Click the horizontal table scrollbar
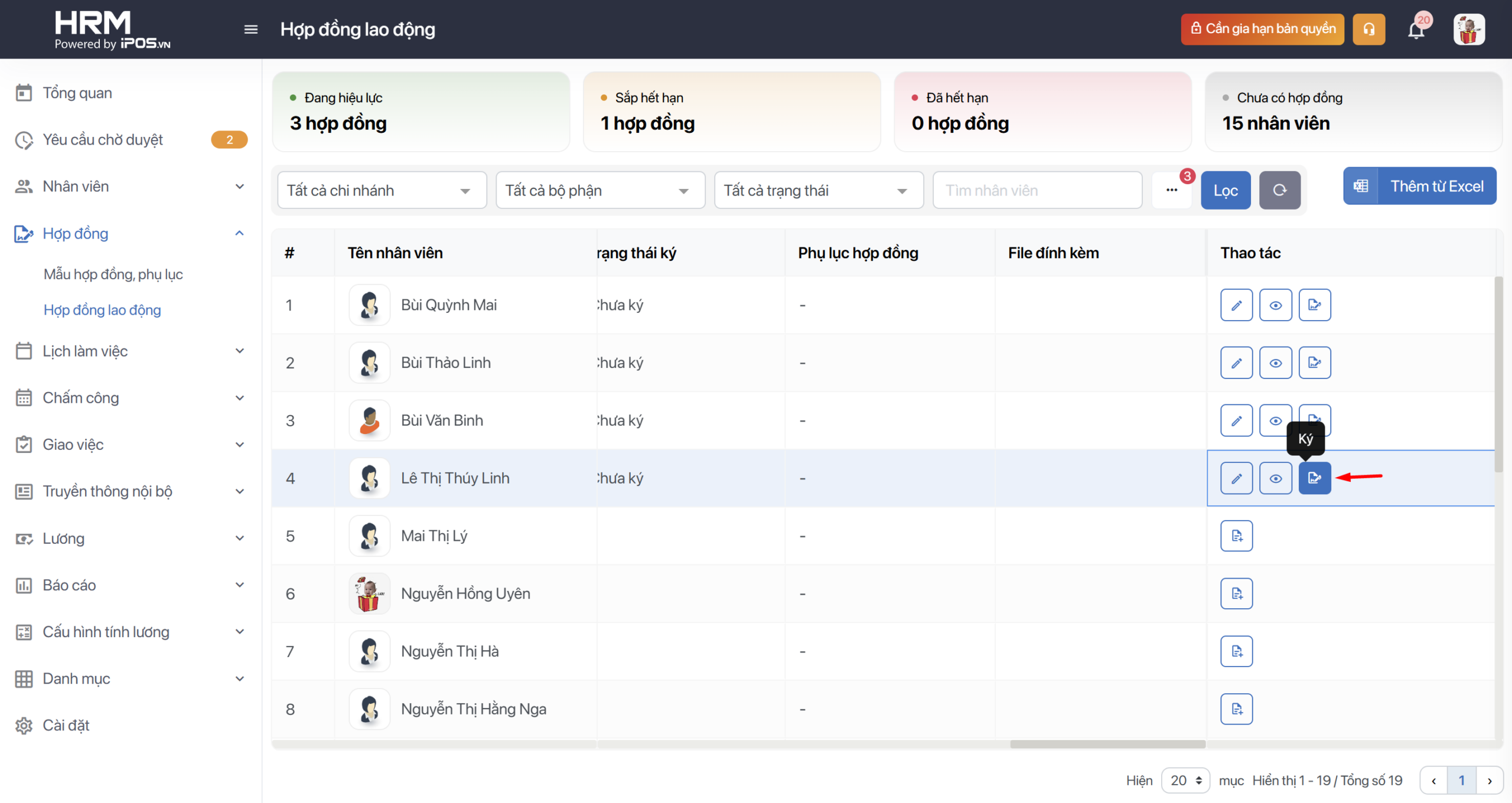The height and width of the screenshot is (803, 1512). [x=1107, y=744]
